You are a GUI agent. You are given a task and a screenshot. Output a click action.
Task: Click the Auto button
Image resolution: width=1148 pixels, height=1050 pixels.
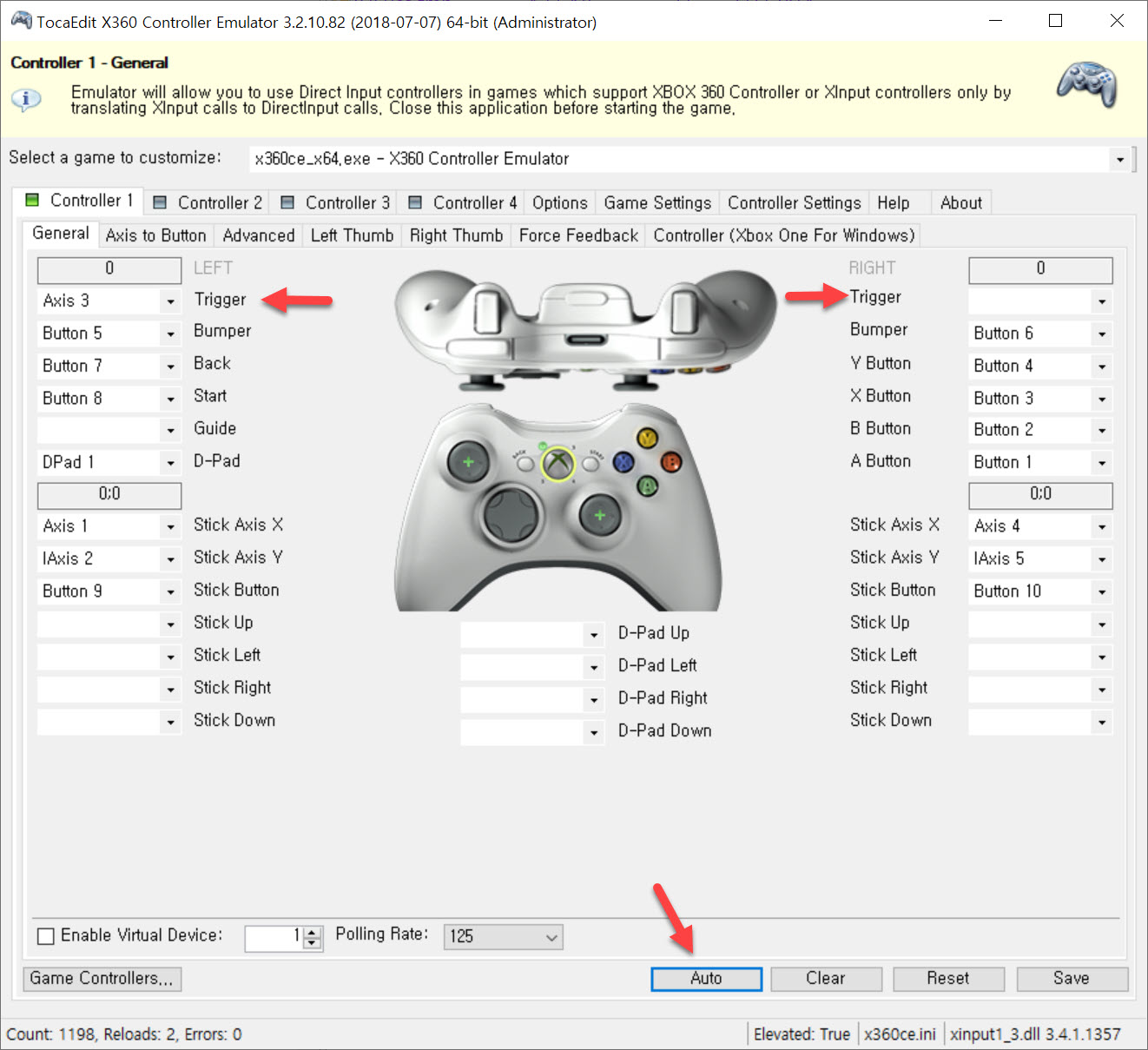tap(706, 979)
